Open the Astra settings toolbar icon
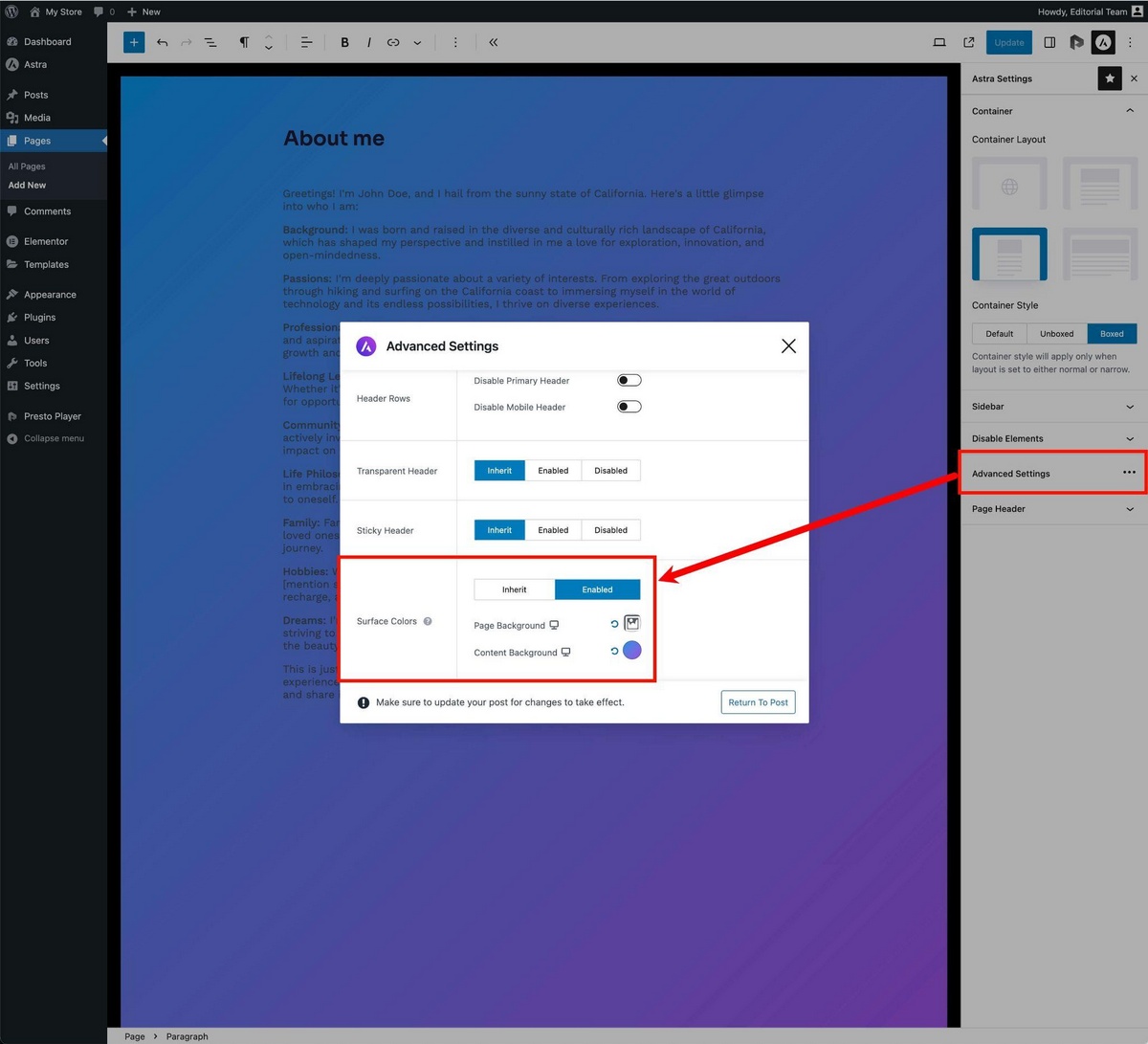The width and height of the screenshot is (1148, 1044). (1103, 42)
